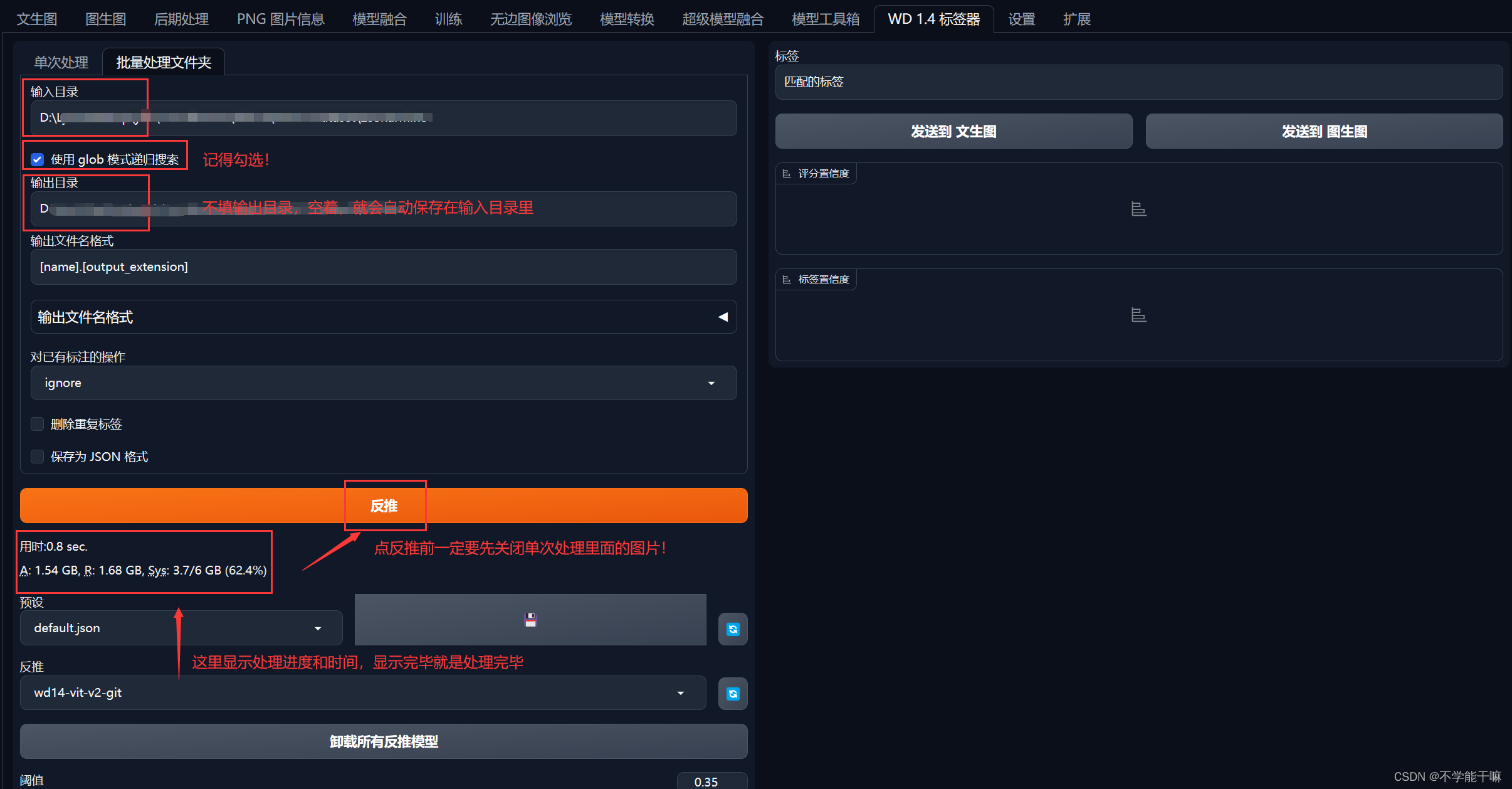Open the default.json preset dropdown
Screen dimensions: 1512x789
181,628
